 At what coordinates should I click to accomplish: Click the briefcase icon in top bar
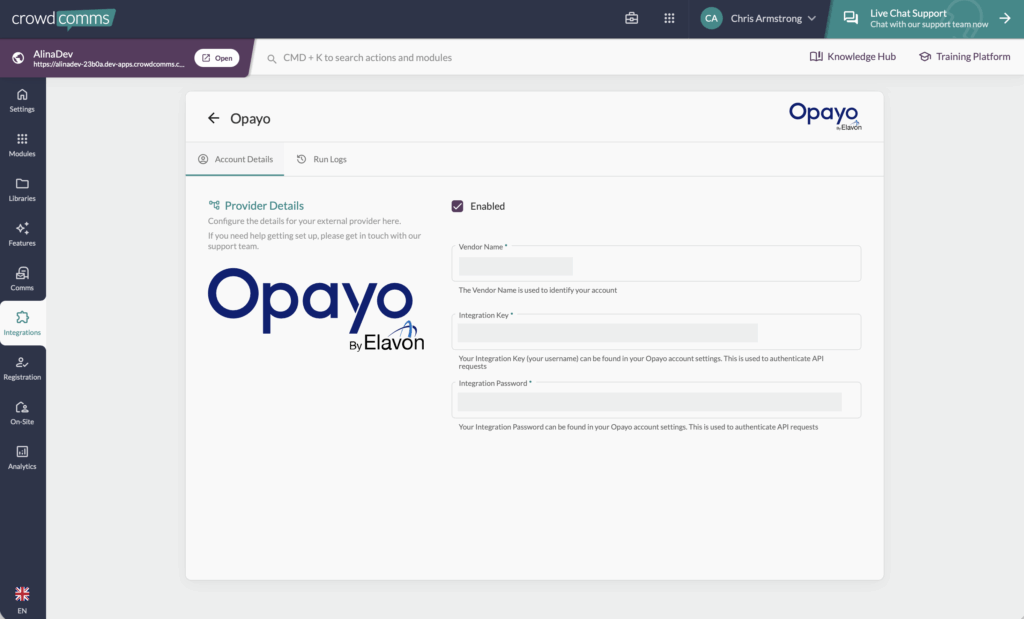point(632,18)
